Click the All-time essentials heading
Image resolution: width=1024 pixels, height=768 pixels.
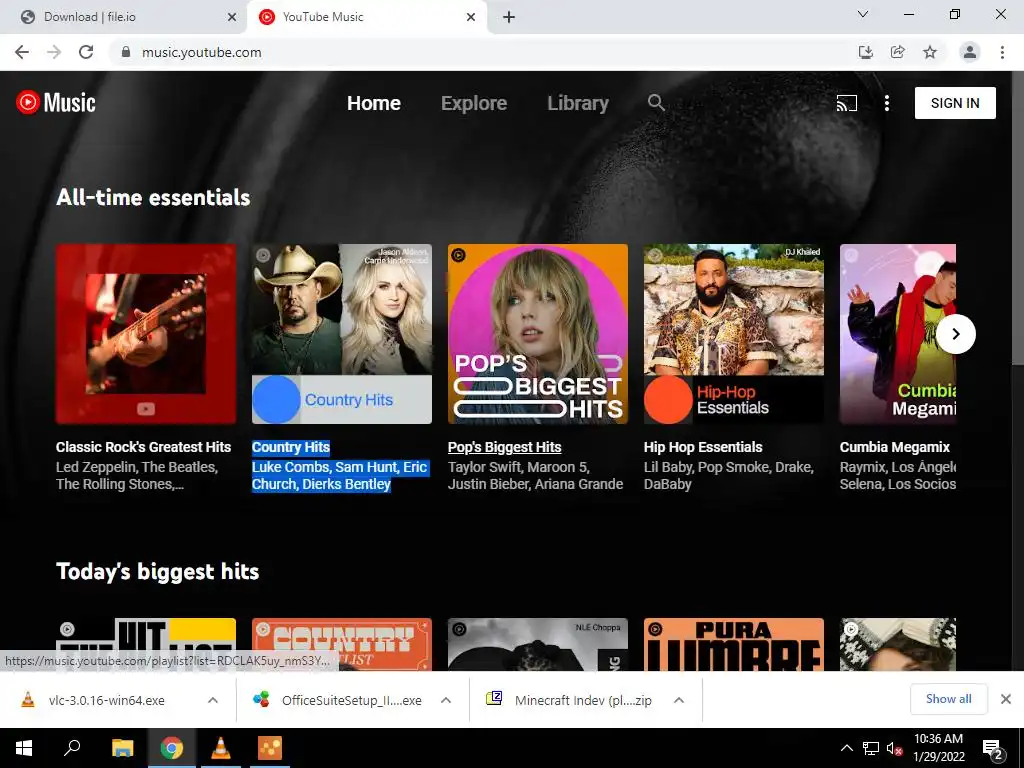pos(153,197)
